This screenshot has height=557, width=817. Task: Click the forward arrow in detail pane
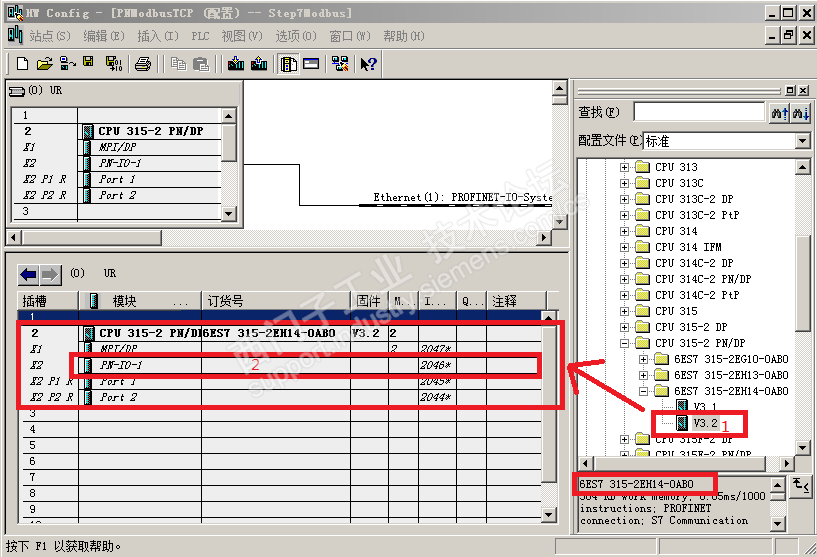51,275
